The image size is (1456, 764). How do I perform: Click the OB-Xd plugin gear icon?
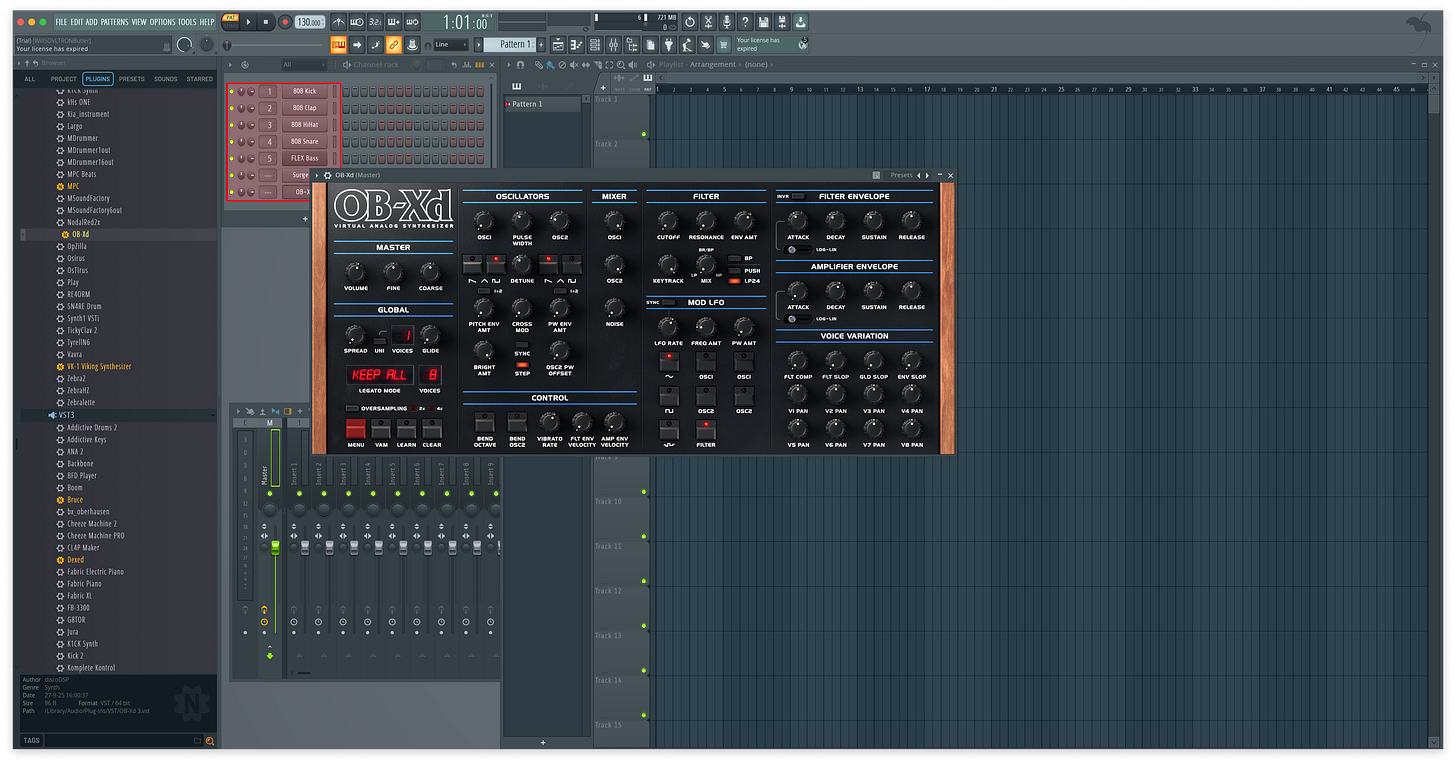327,175
